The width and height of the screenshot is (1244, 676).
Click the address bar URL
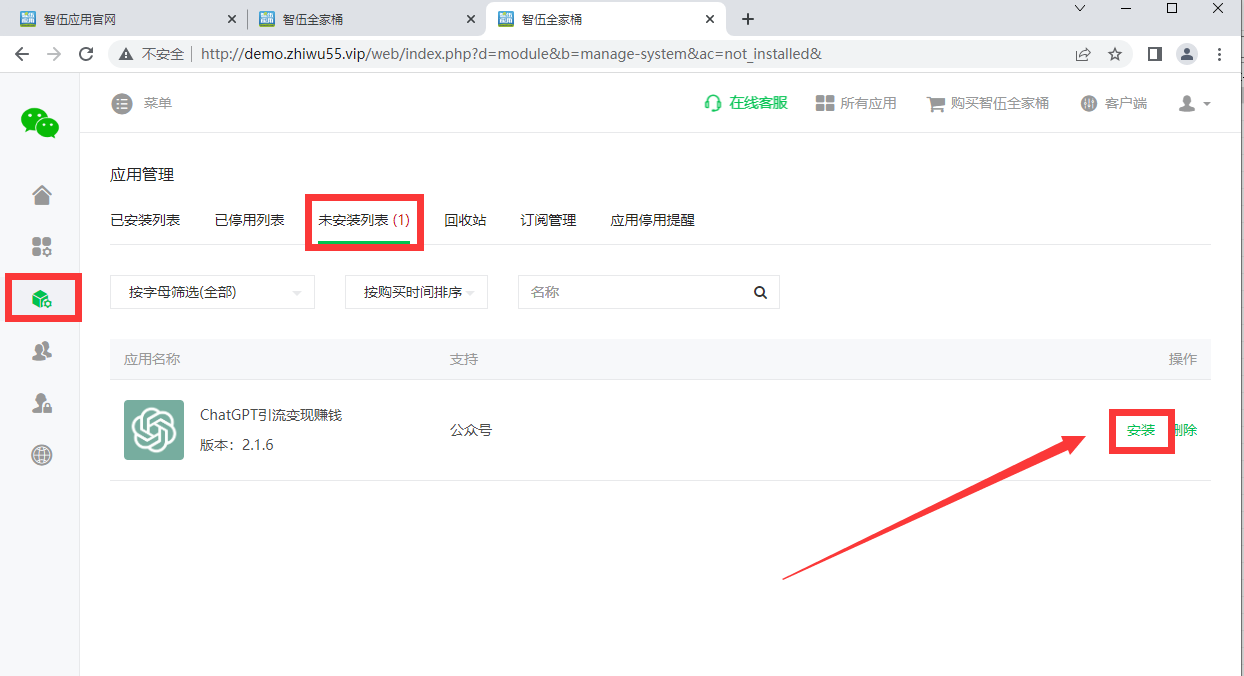coord(511,54)
